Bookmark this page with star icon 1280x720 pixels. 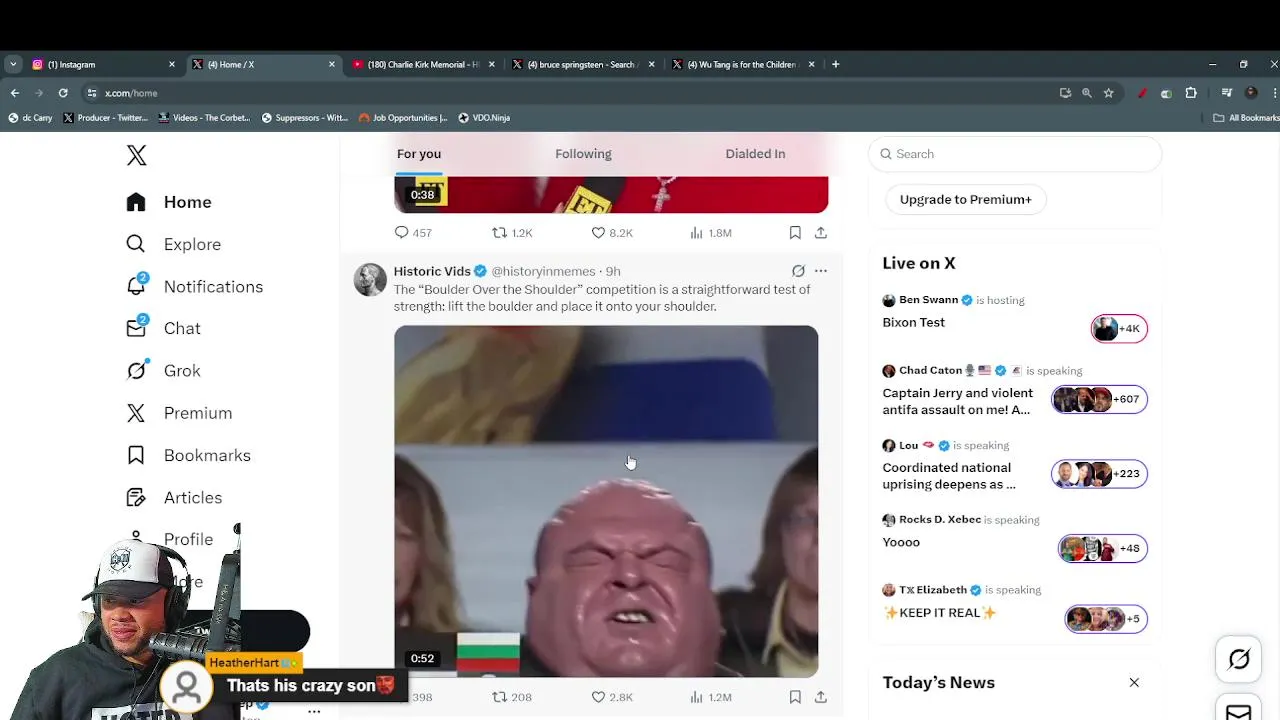pyautogui.click(x=1108, y=93)
